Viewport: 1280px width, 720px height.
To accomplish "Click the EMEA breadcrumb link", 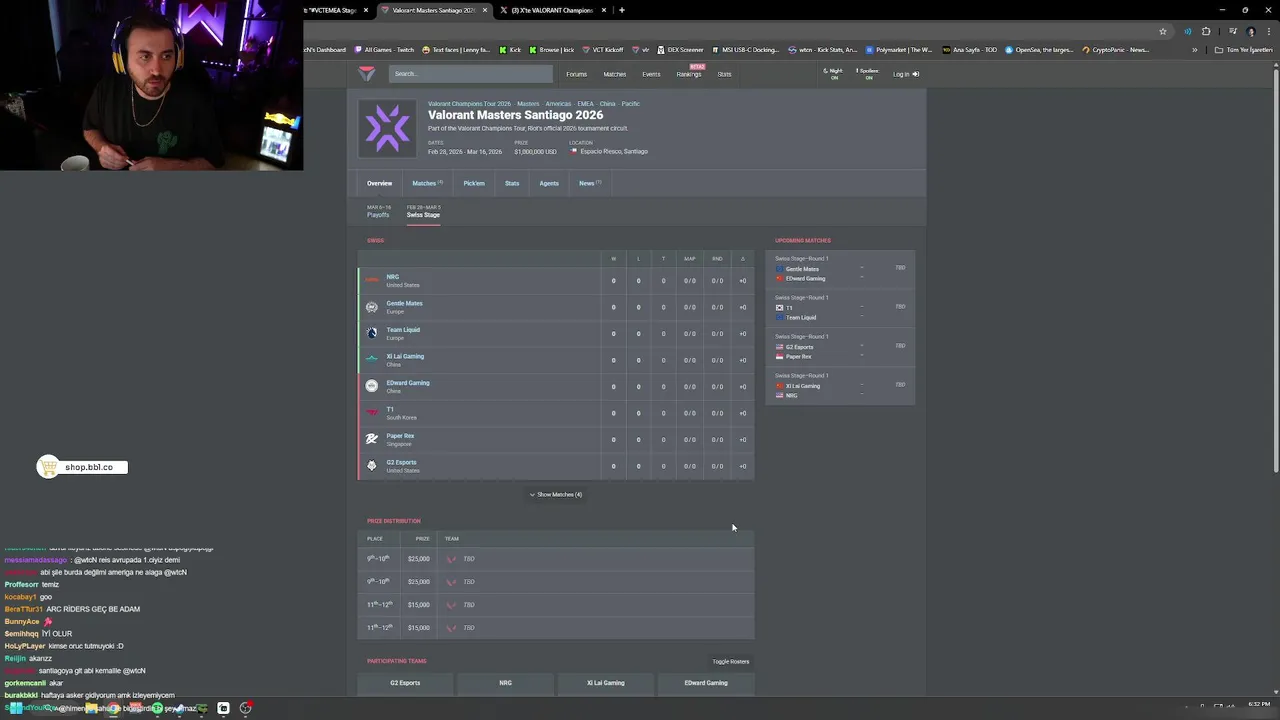I will (x=585, y=104).
